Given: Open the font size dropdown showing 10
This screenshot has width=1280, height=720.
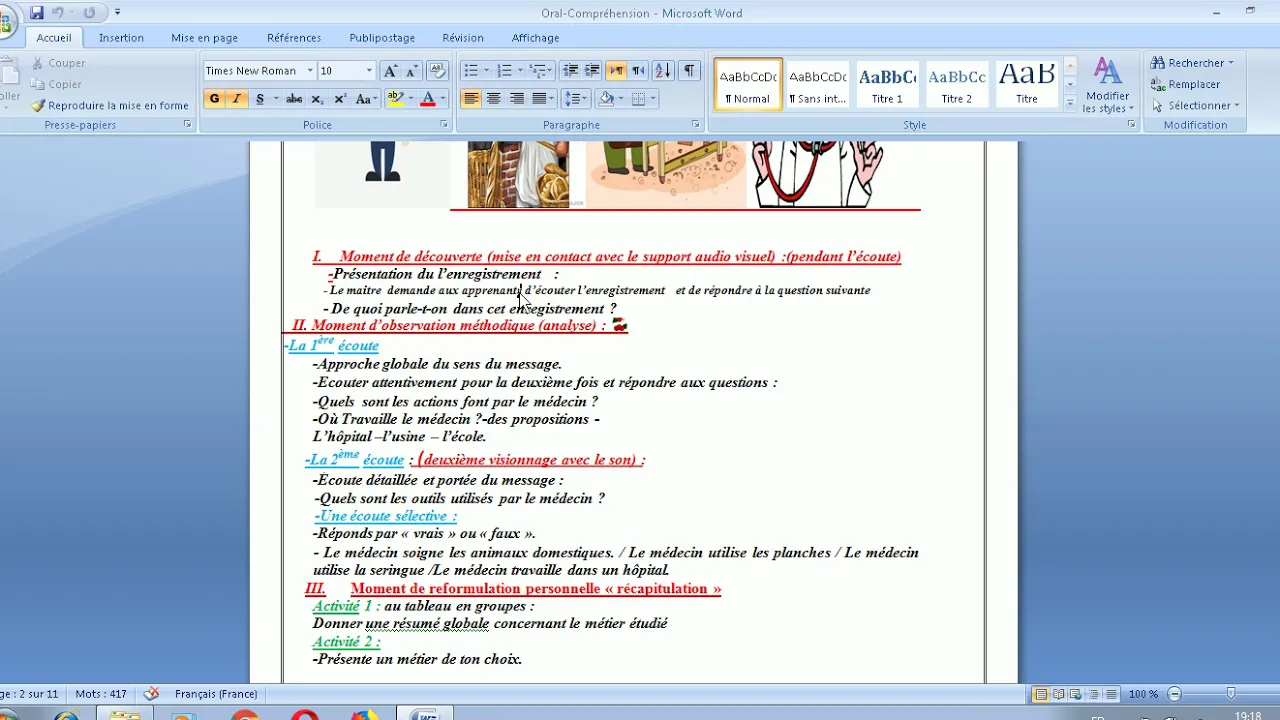Looking at the screenshot, I should tap(369, 71).
